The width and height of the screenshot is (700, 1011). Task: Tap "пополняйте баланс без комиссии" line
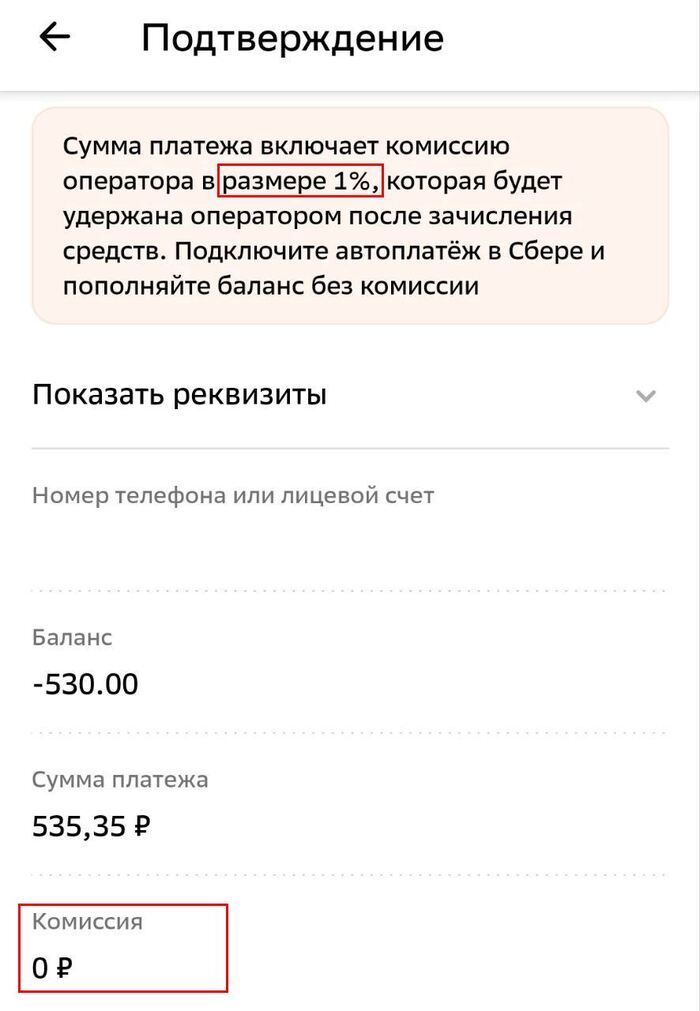click(270, 286)
